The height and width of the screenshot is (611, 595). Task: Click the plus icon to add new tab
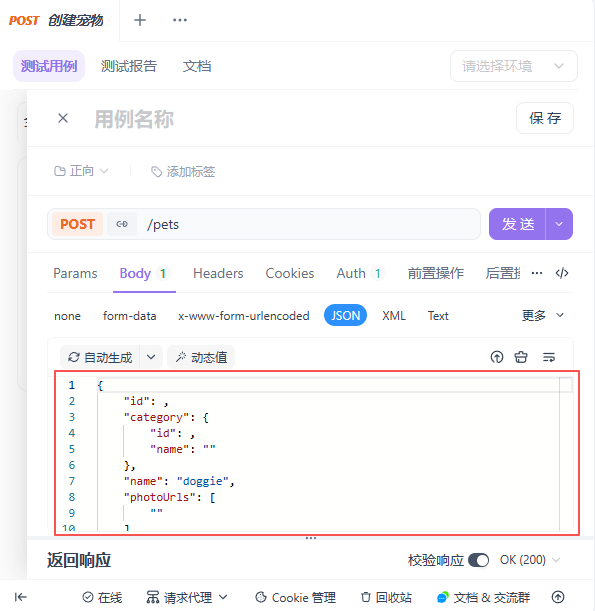click(140, 20)
